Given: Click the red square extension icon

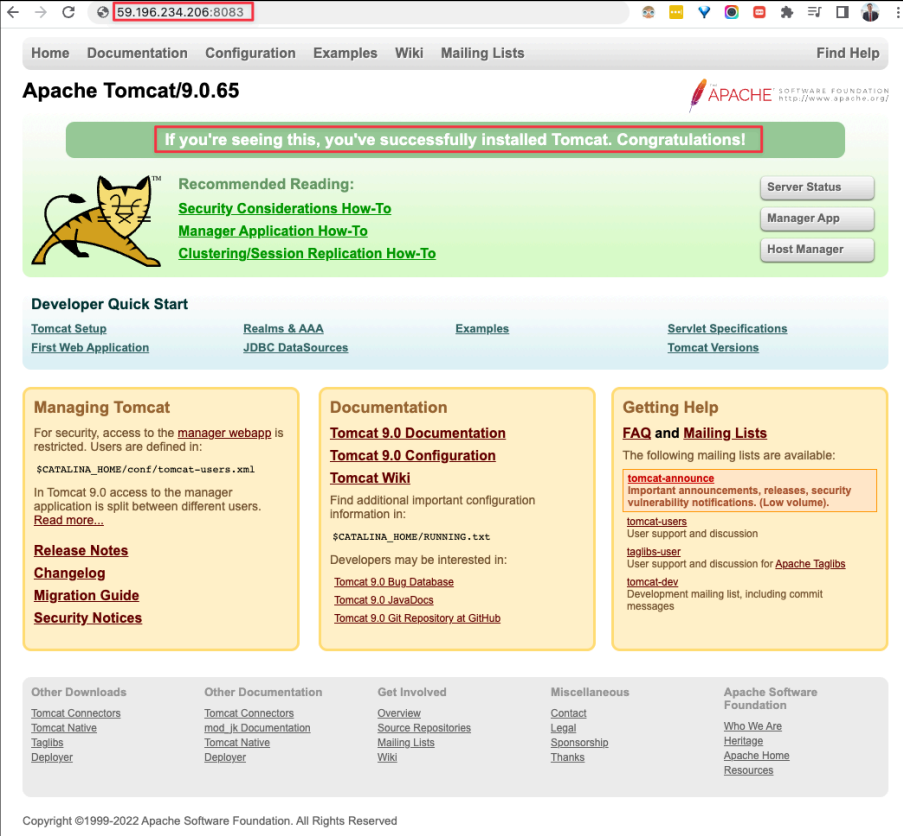Looking at the screenshot, I should (759, 12).
